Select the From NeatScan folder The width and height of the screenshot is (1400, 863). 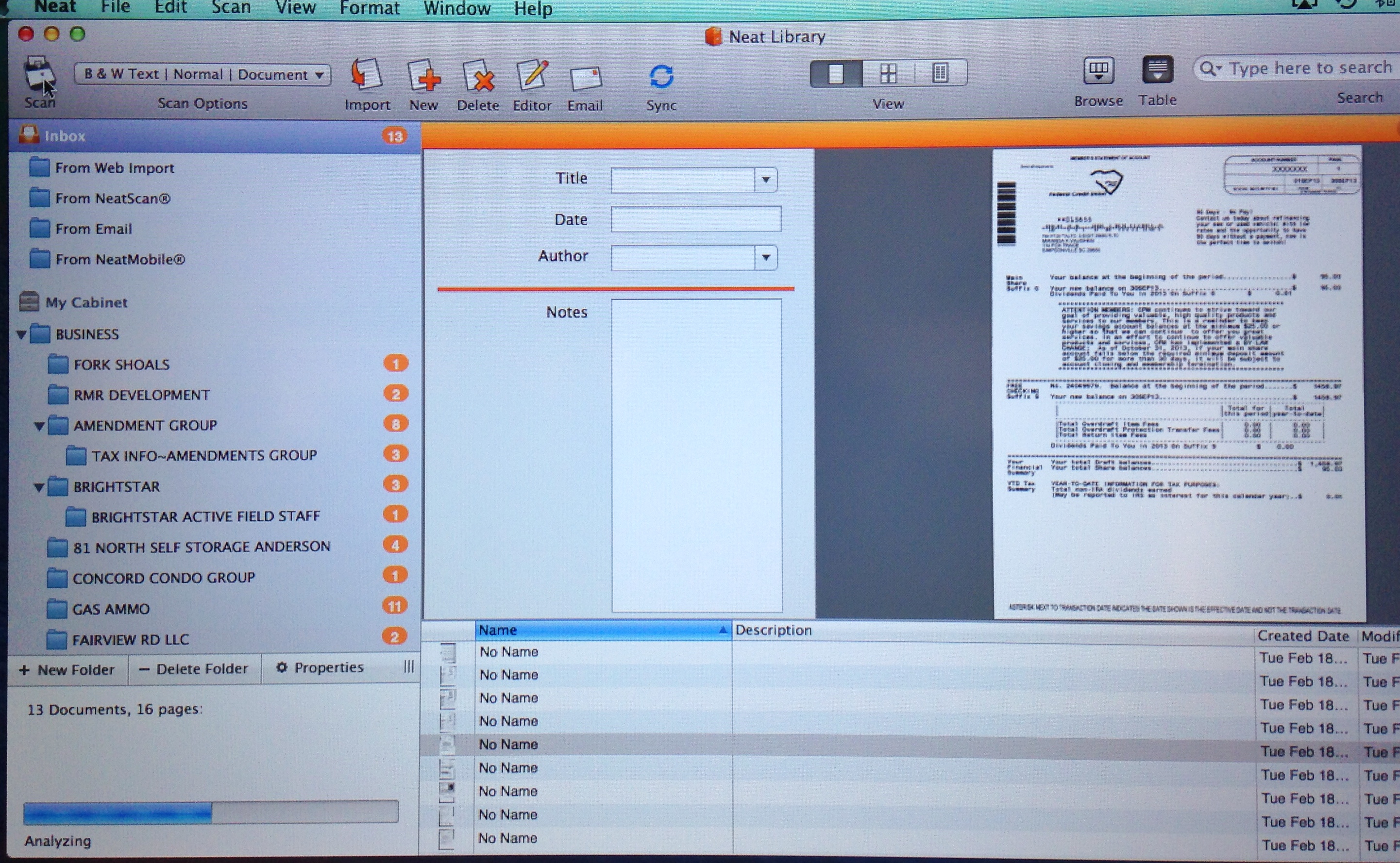click(x=100, y=198)
